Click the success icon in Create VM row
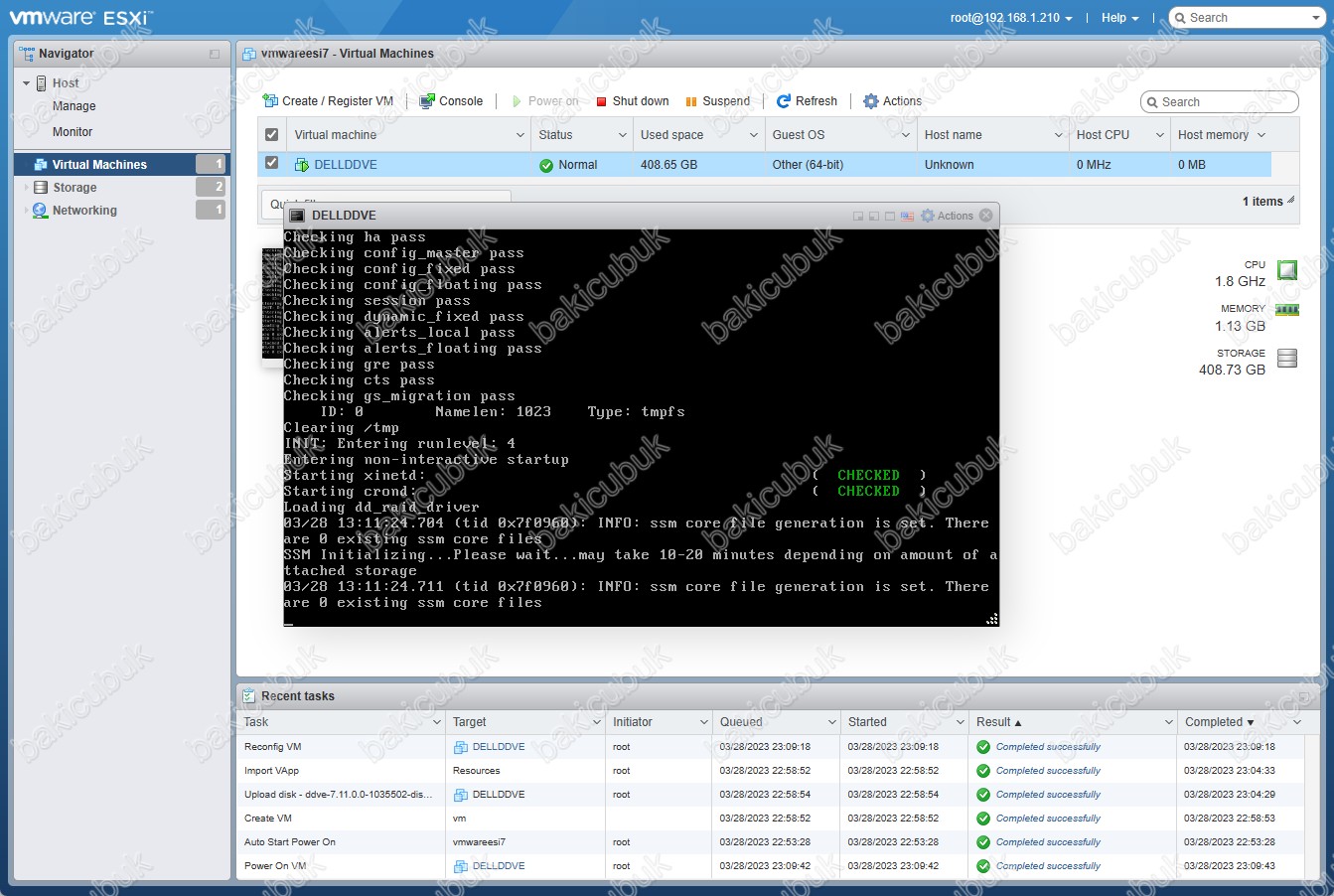 tap(983, 819)
